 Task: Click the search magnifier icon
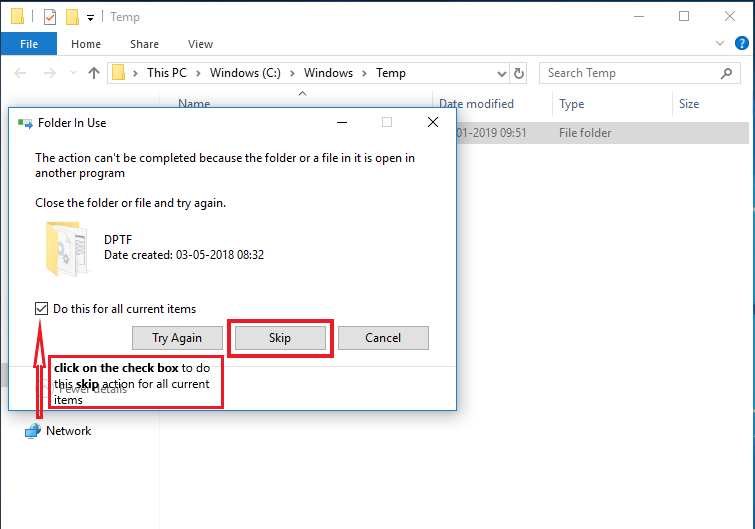click(726, 73)
